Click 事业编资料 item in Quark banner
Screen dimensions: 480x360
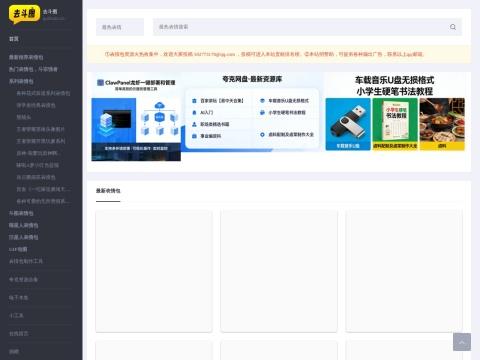click(x=210, y=136)
